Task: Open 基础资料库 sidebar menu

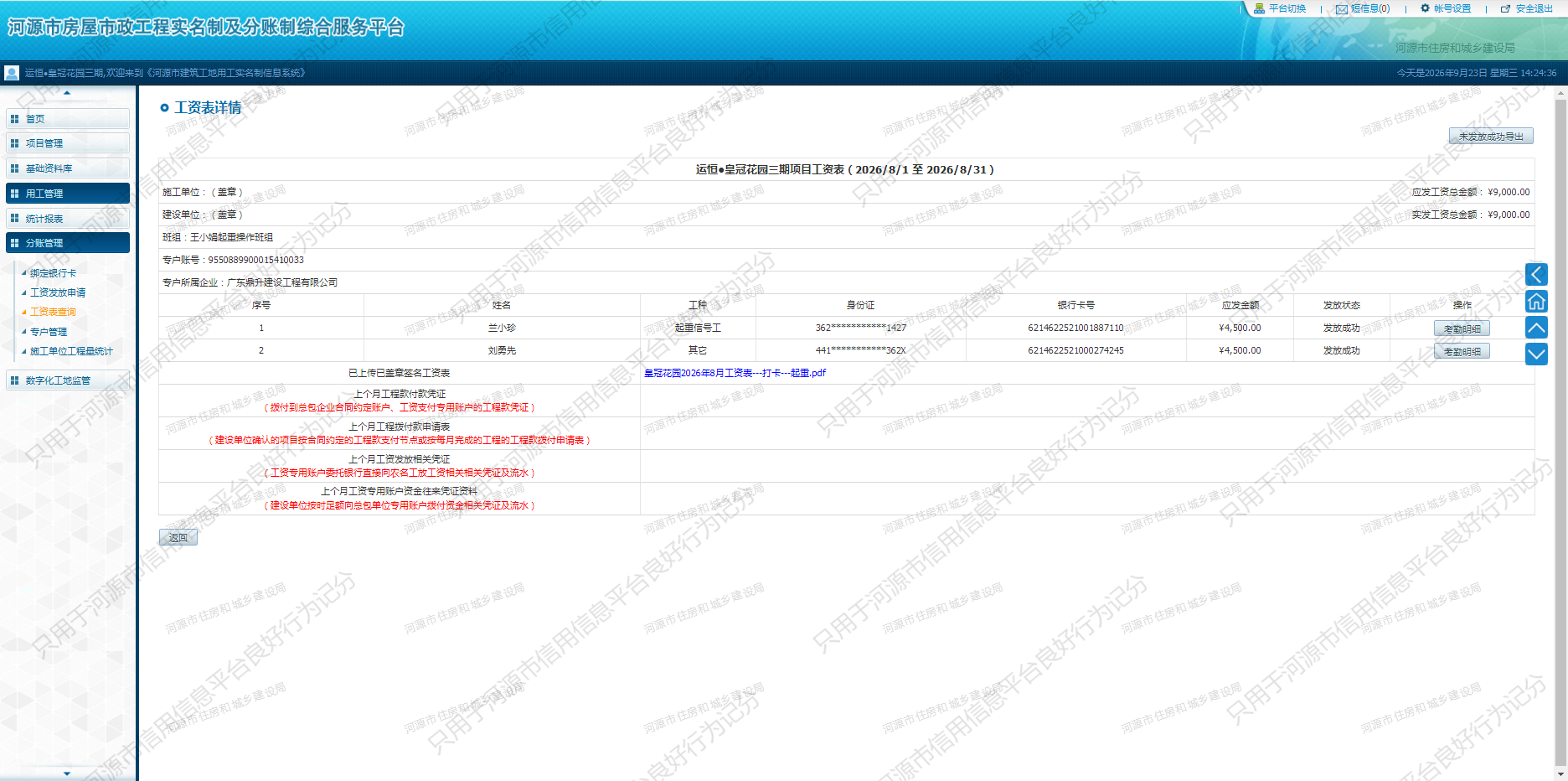Action: 68,168
